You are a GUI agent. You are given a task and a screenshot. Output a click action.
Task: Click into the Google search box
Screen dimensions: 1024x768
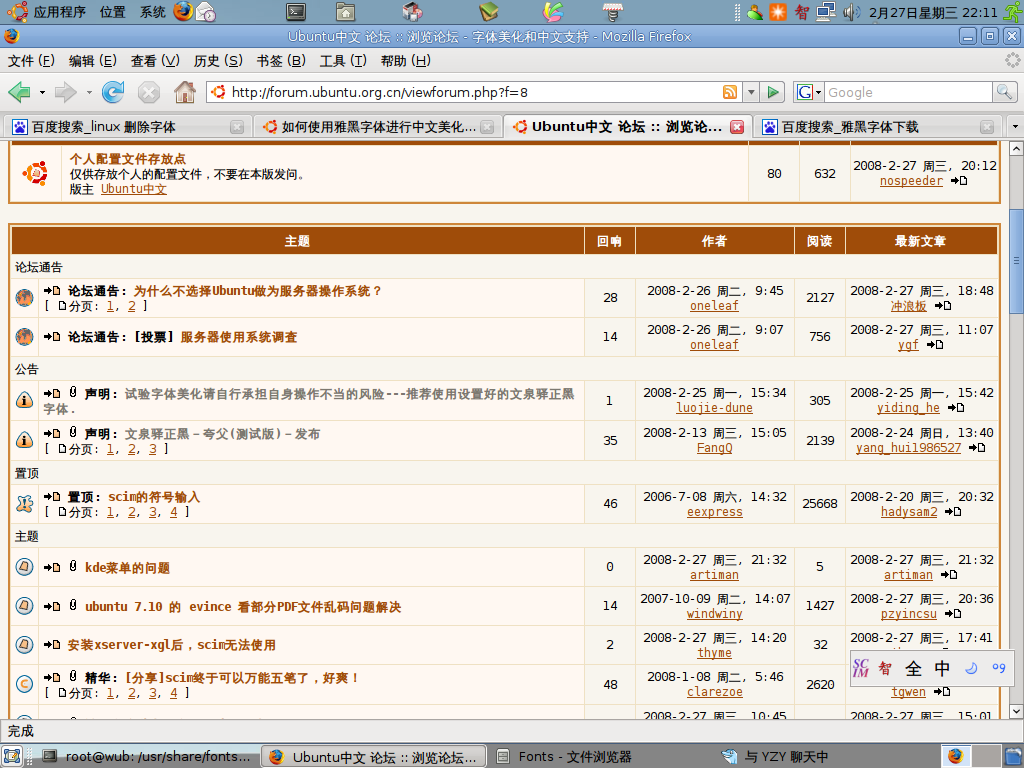pos(908,92)
